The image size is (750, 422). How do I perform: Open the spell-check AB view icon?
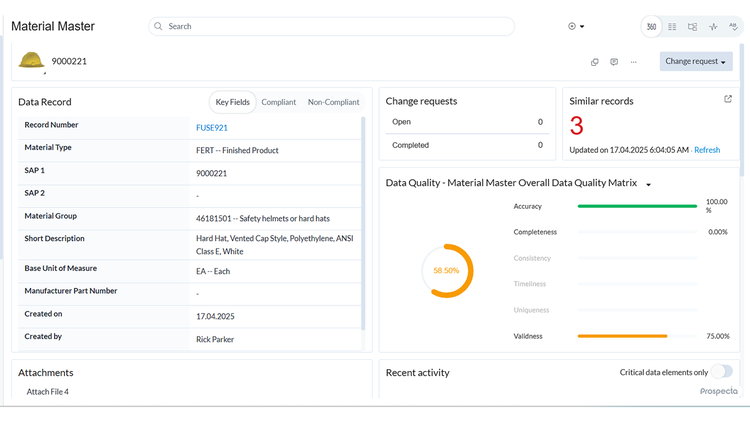pyautogui.click(x=733, y=27)
